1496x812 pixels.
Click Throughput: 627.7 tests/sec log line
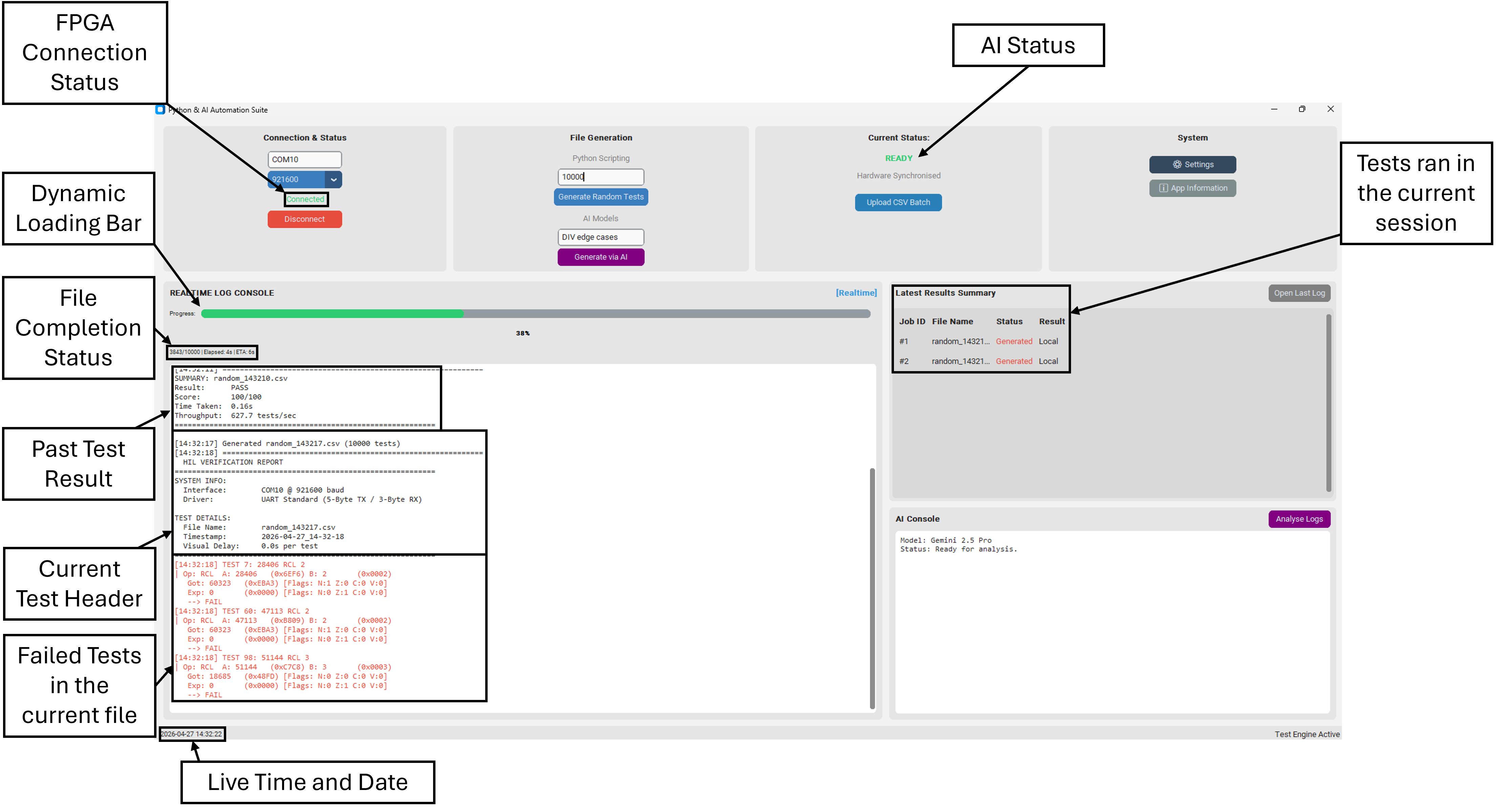pyautogui.click(x=235, y=416)
